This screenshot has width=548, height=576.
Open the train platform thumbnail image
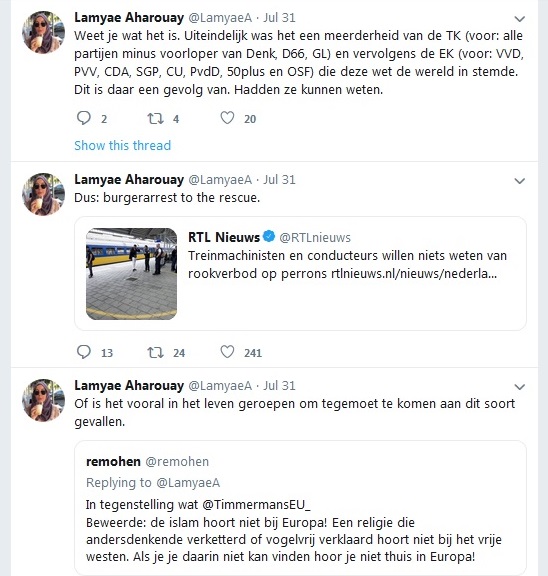131,274
